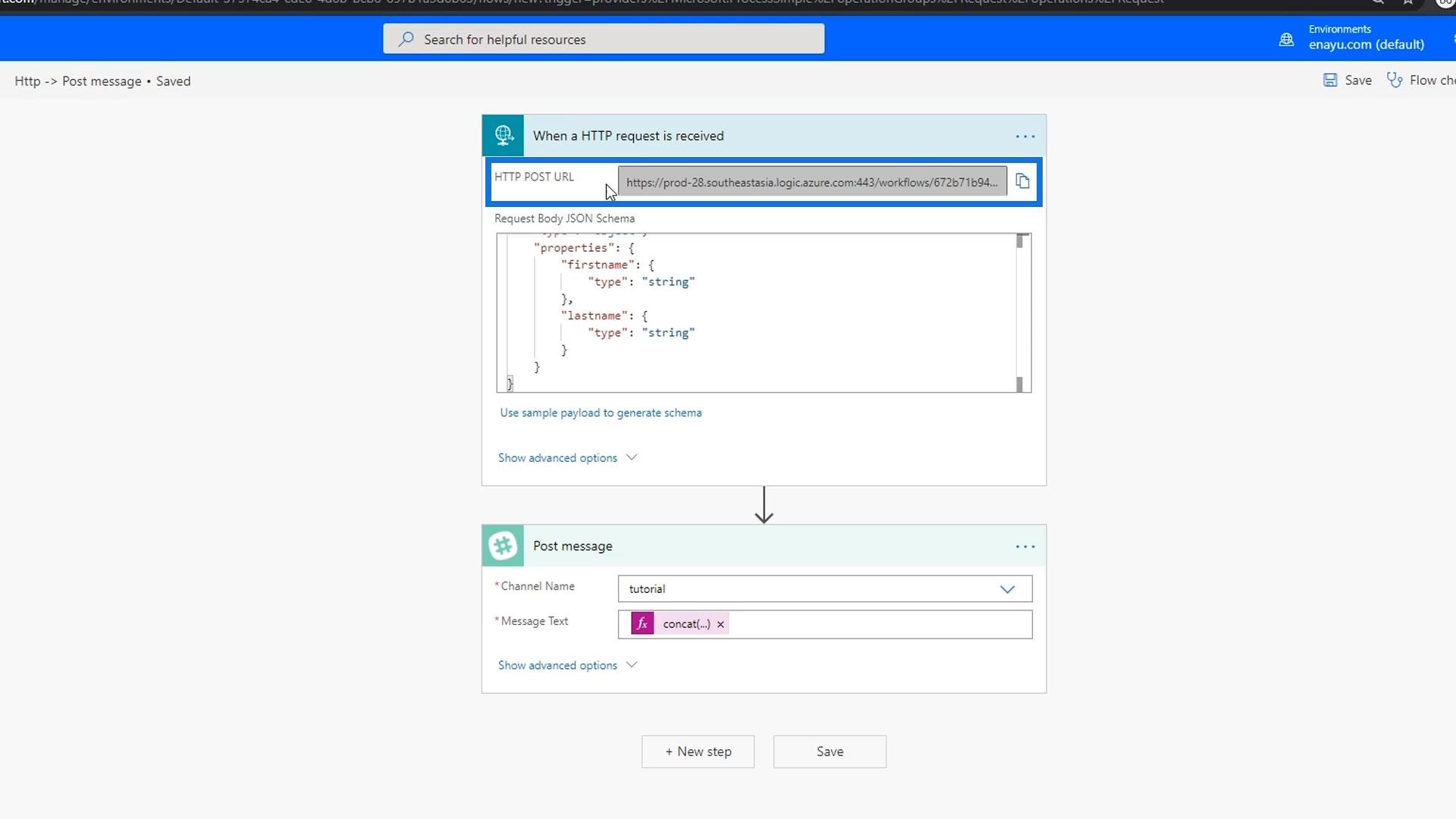This screenshot has width=1456, height=819.
Task: Open the HTTP trigger ellipsis menu
Action: [1025, 136]
